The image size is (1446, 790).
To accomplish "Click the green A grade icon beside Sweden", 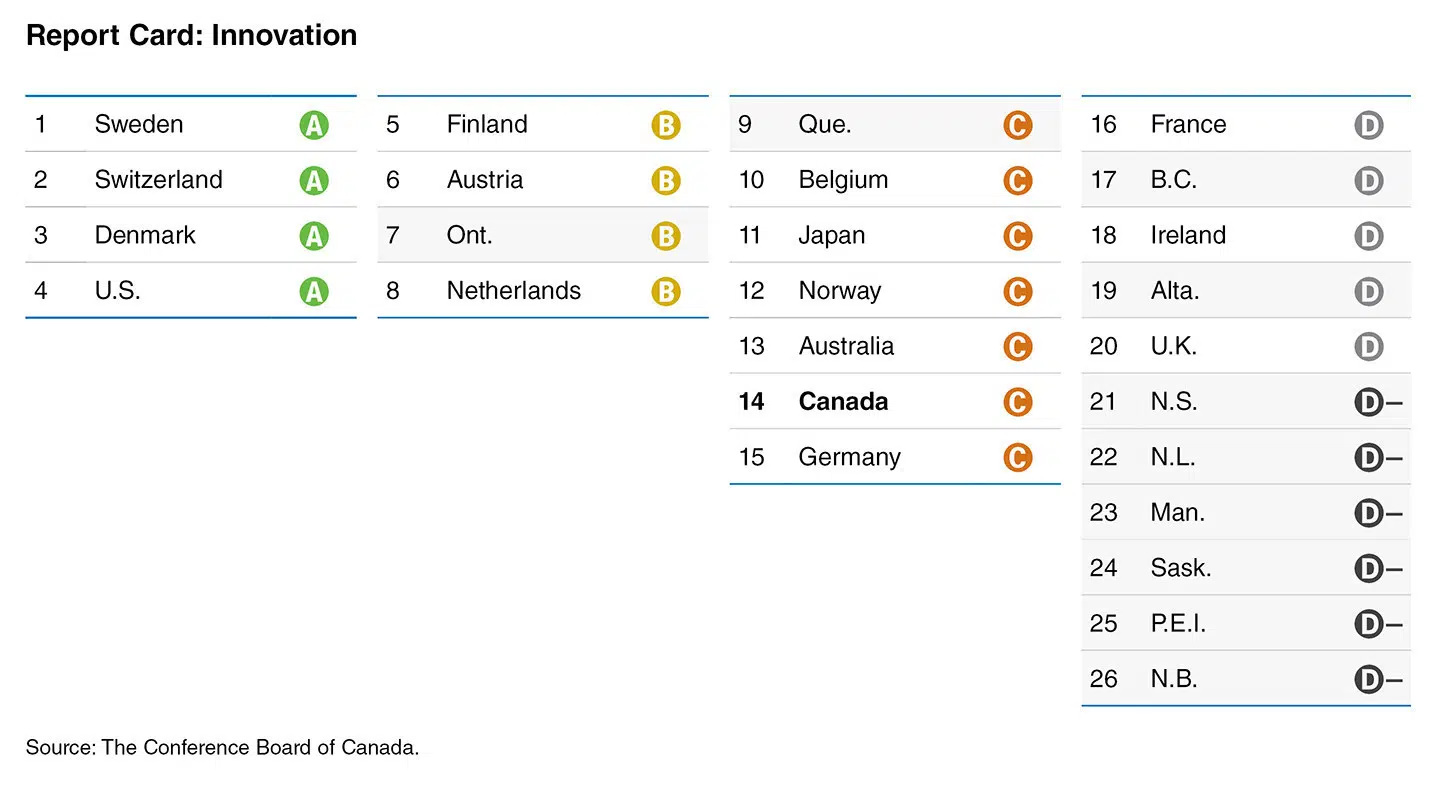I will pos(314,125).
